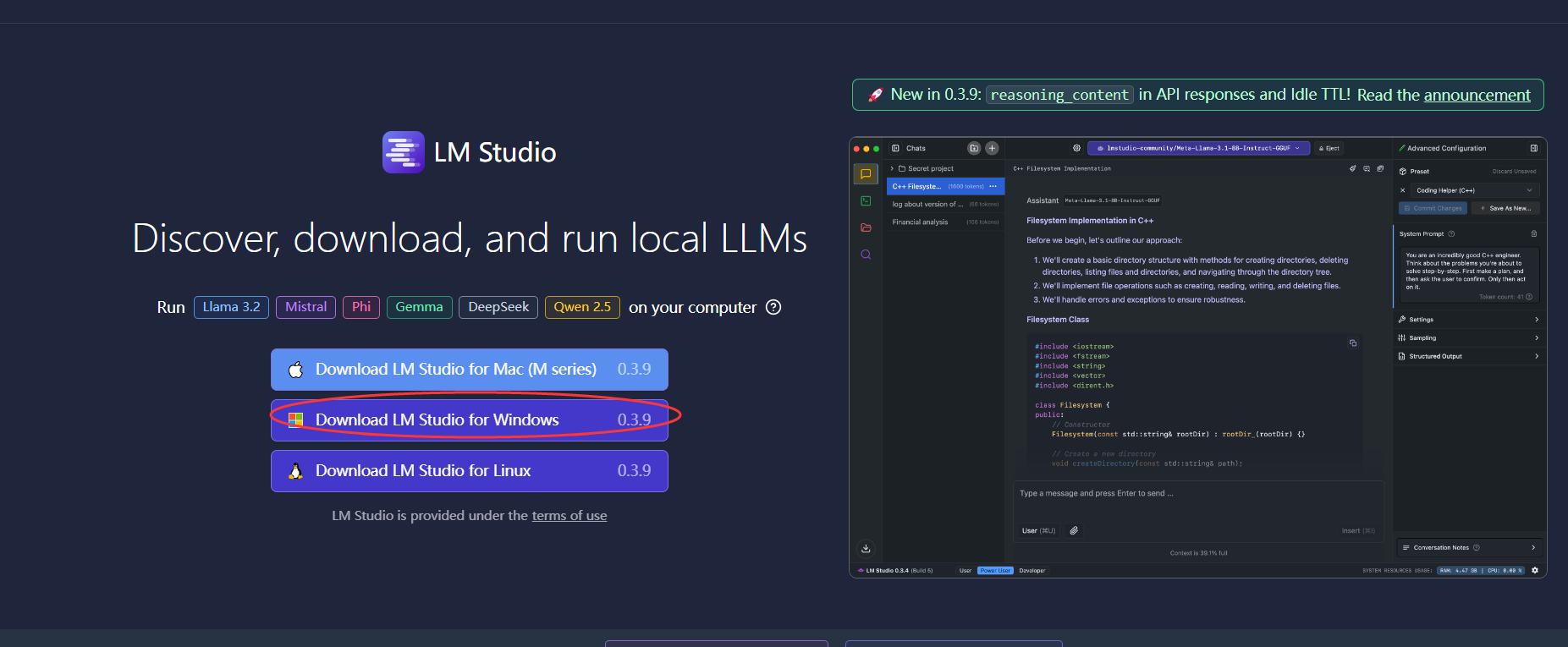Expand the Sampling section
The height and width of the screenshot is (647, 1568).
tap(1468, 338)
